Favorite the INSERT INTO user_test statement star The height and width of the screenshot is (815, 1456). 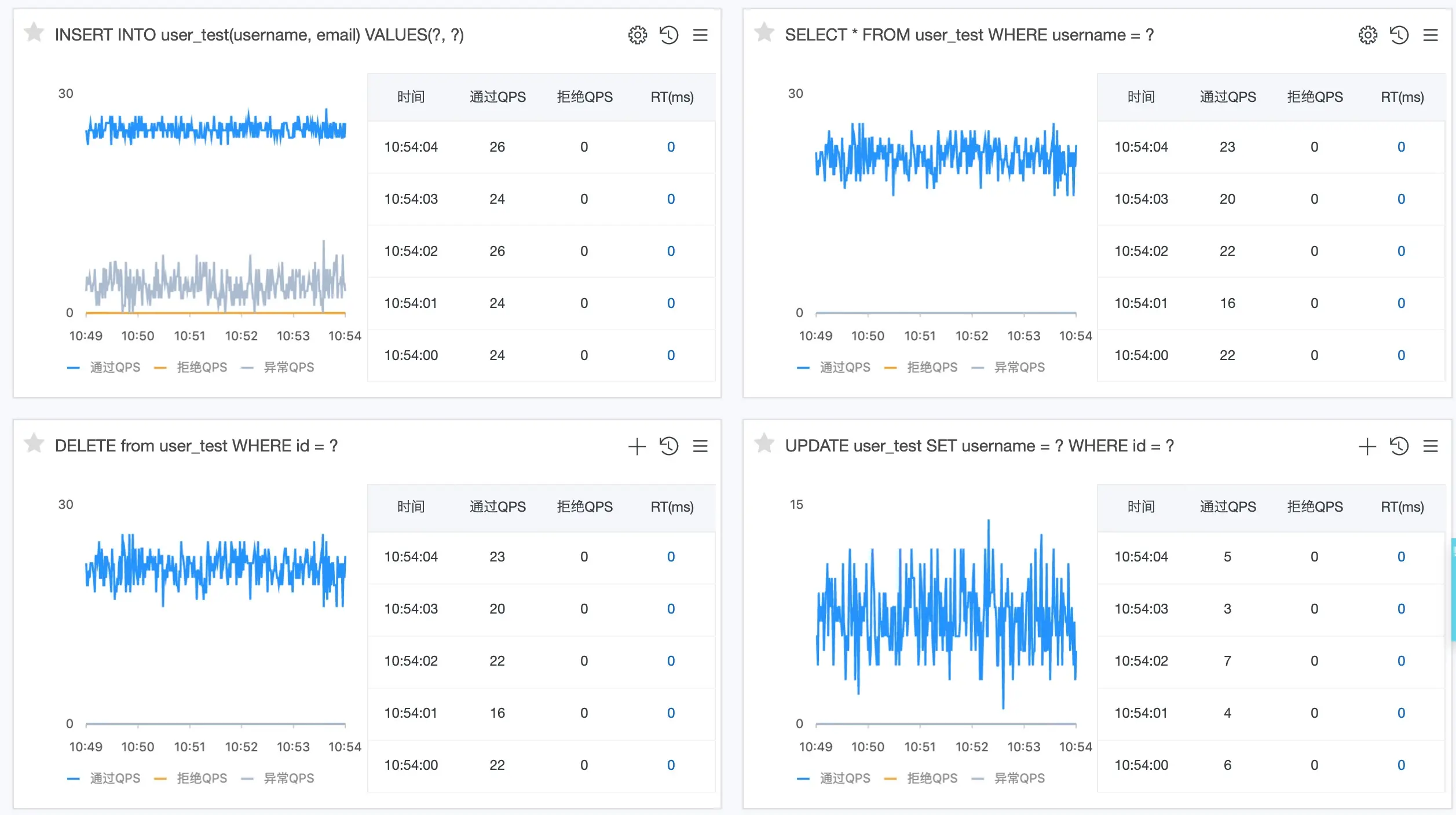pyautogui.click(x=34, y=32)
